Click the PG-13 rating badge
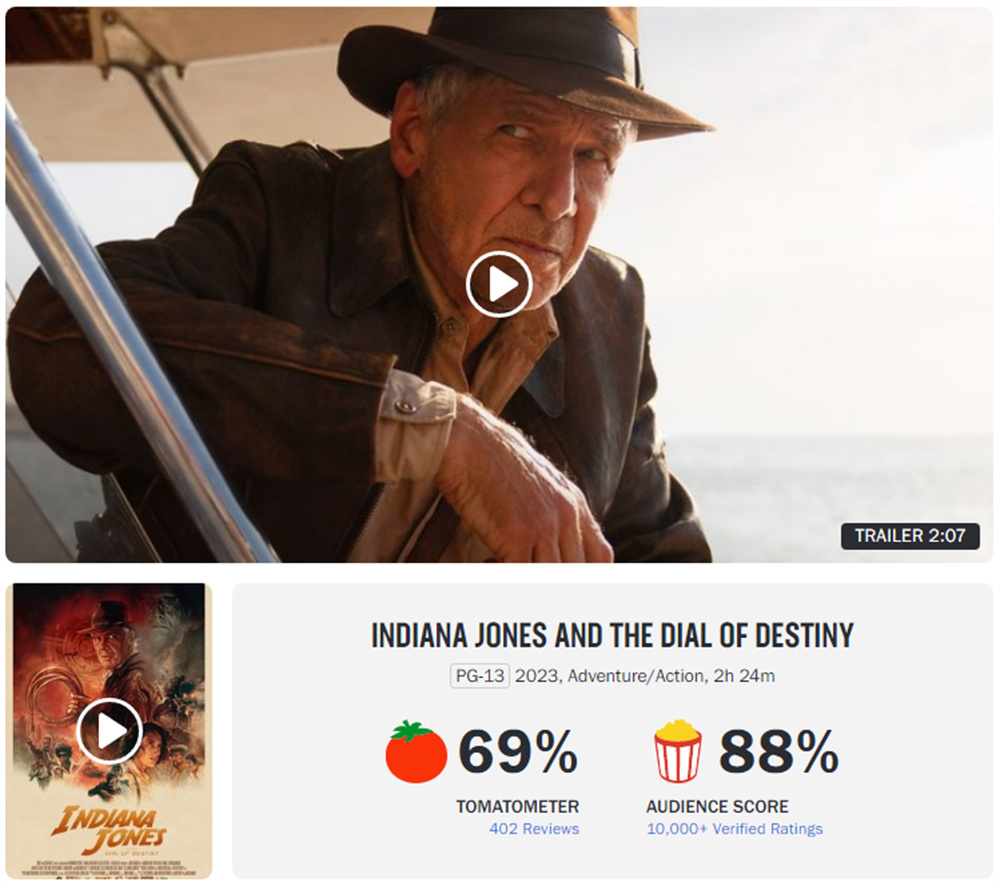1000x886 pixels. pyautogui.click(x=480, y=676)
